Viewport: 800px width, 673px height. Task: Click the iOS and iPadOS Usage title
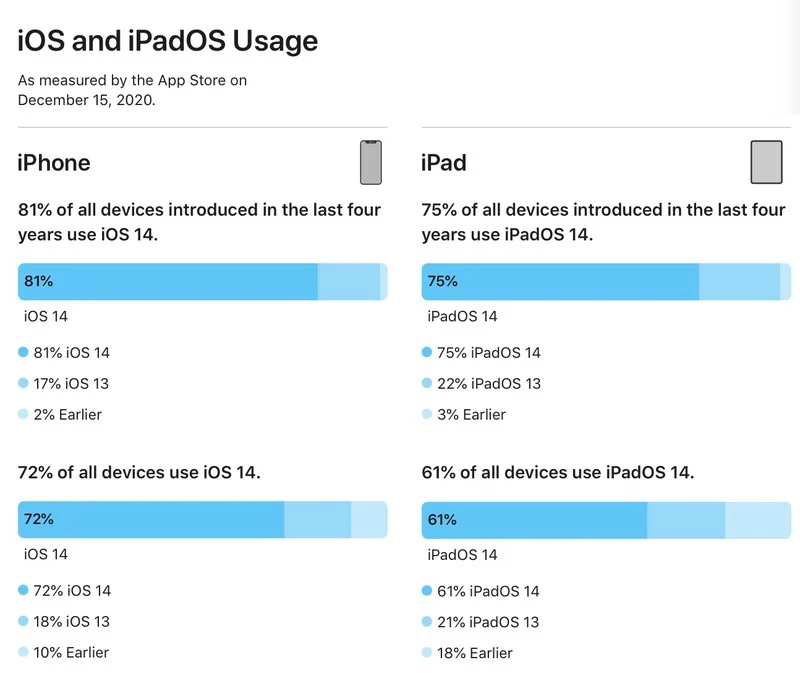(x=168, y=41)
